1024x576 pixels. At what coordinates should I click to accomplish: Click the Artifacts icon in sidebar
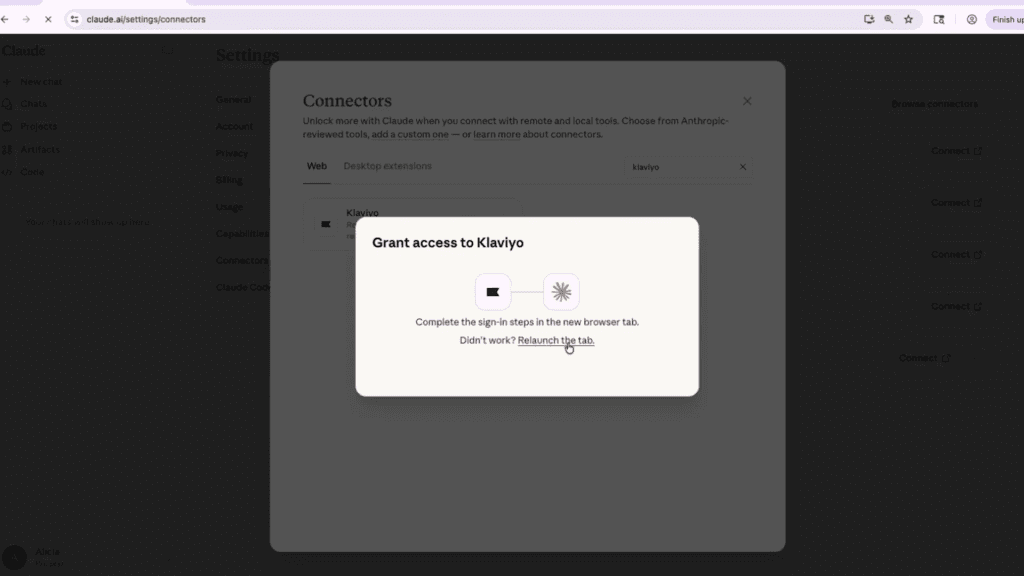point(7,150)
